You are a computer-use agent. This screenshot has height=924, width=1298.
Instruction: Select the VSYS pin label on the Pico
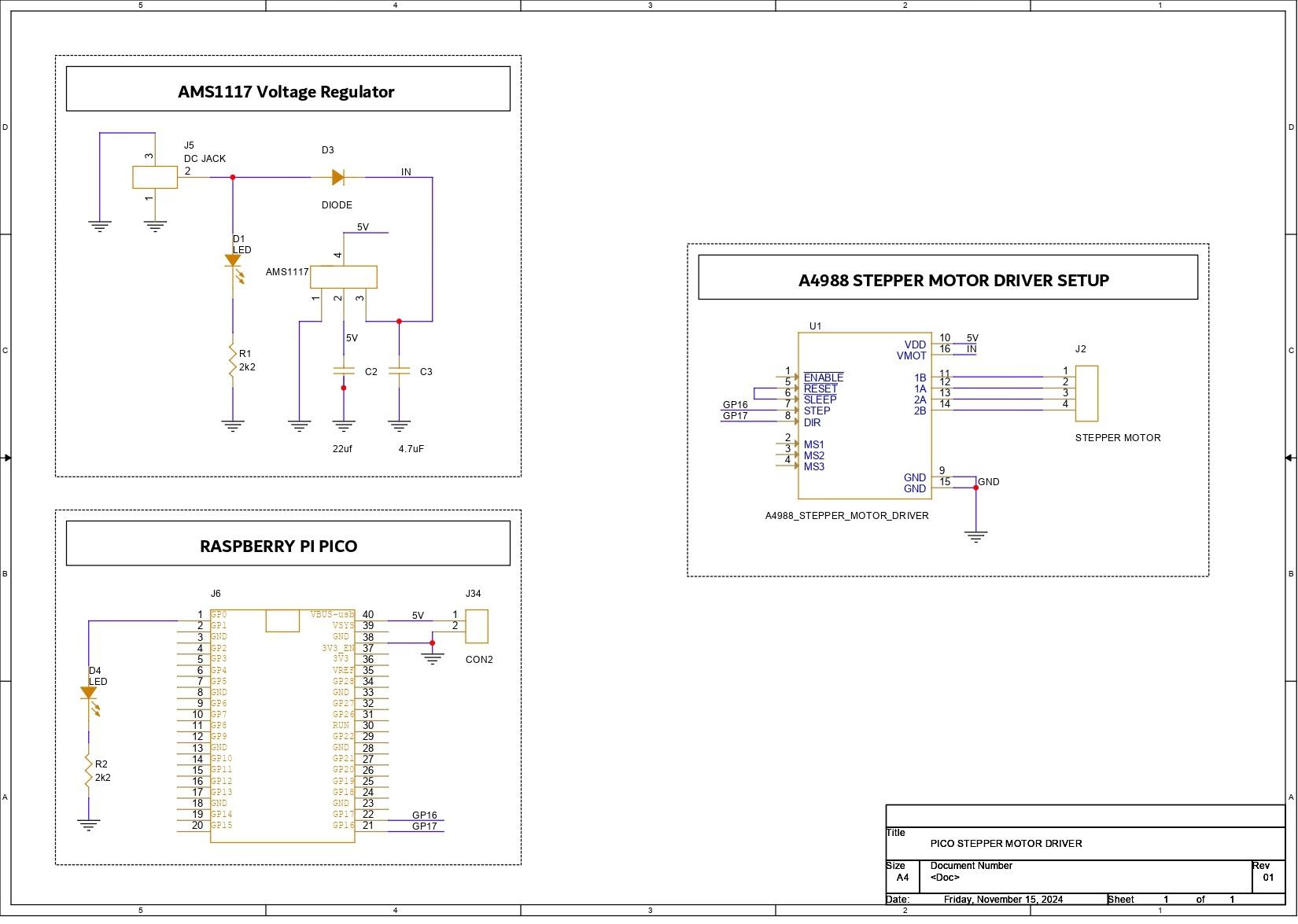coord(343,625)
